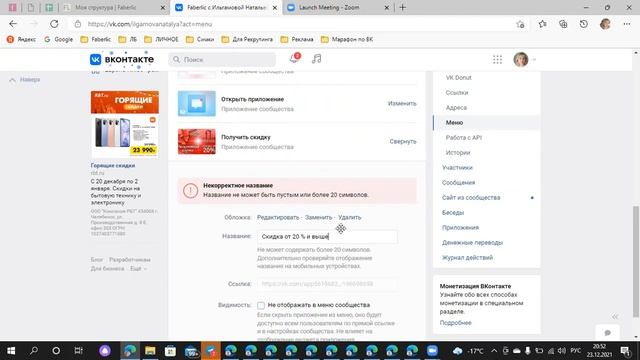Open Windows Start menu
The height and width of the screenshot is (360, 640).
coord(11,351)
